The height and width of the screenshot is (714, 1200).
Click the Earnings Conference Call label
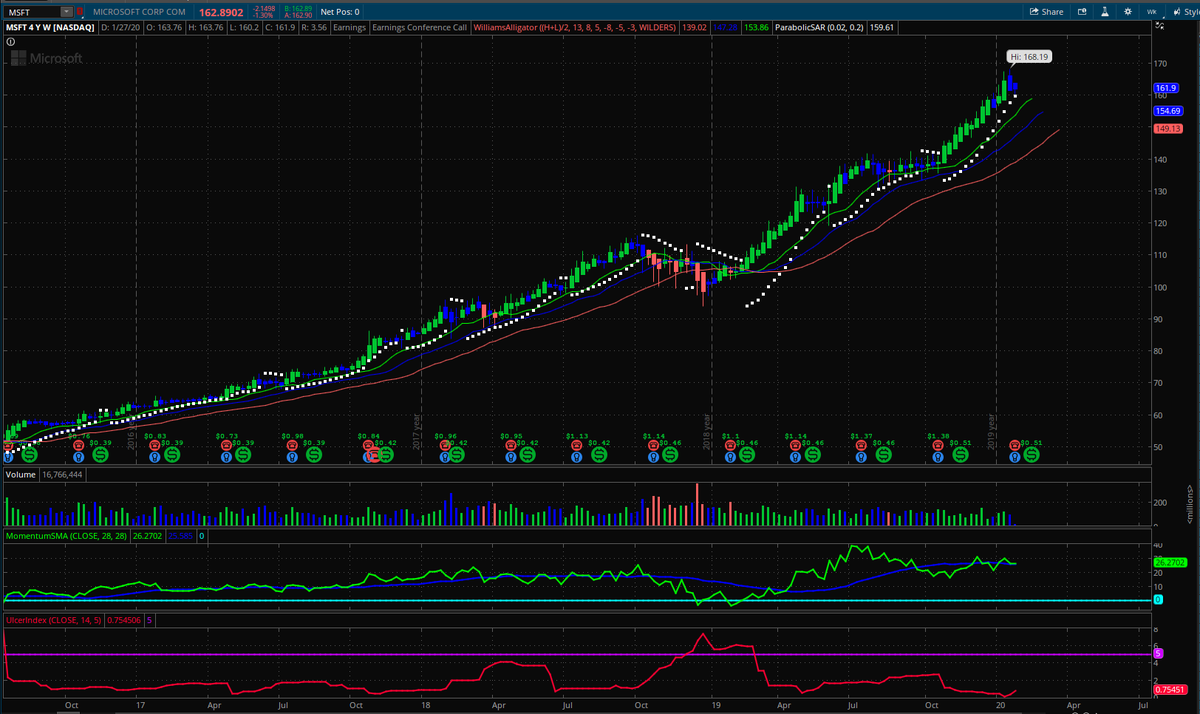click(x=419, y=27)
